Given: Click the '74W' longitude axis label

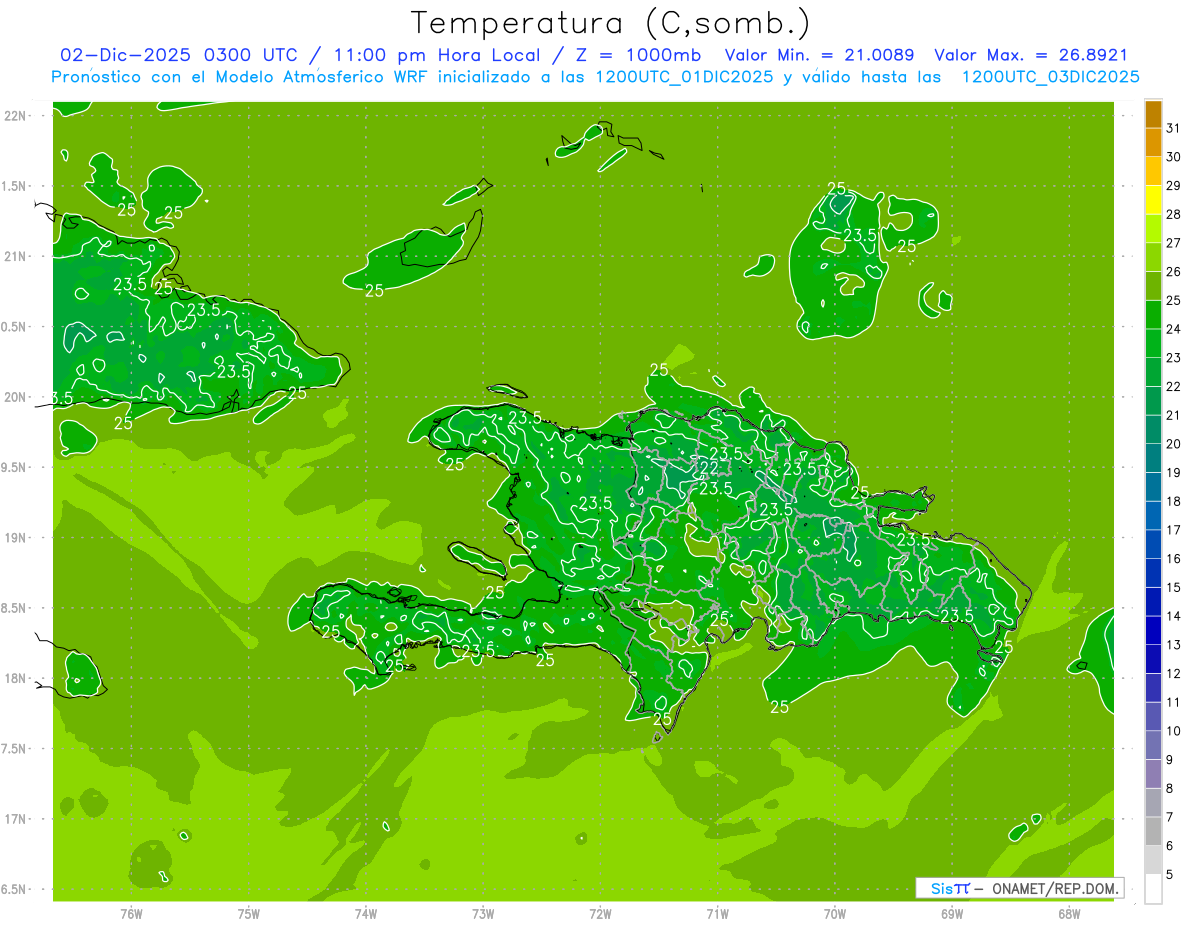Looking at the screenshot, I should (366, 913).
